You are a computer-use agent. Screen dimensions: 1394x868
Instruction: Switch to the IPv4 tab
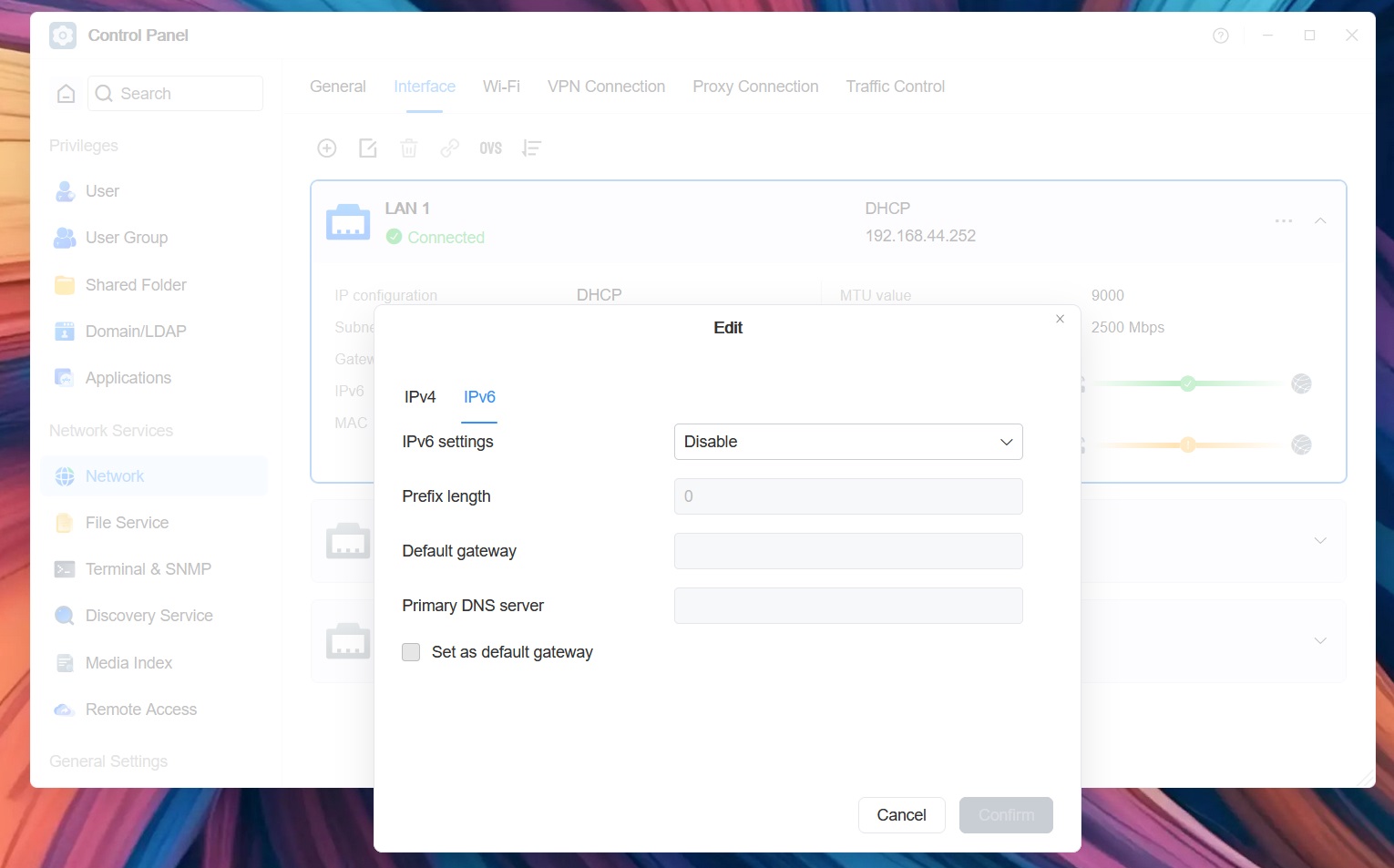(420, 397)
